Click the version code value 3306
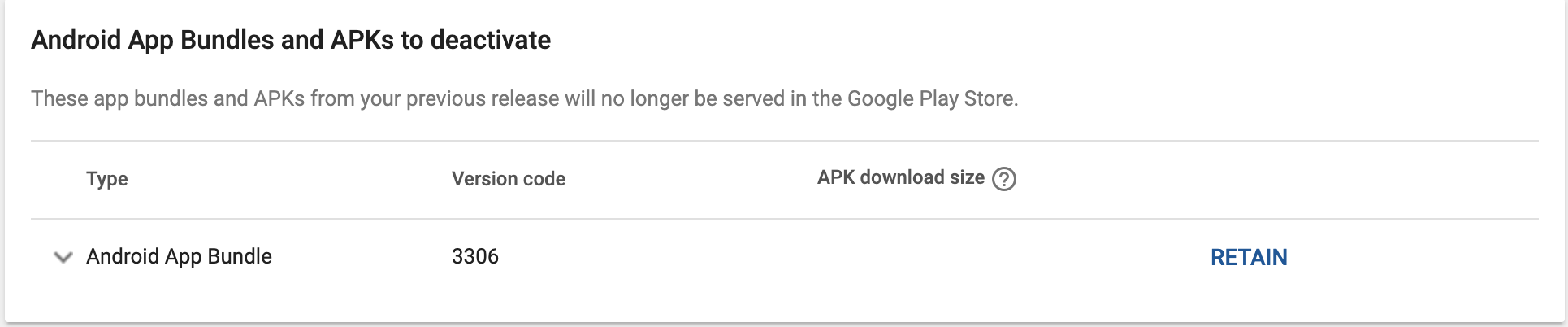1568x327 pixels. 474,256
